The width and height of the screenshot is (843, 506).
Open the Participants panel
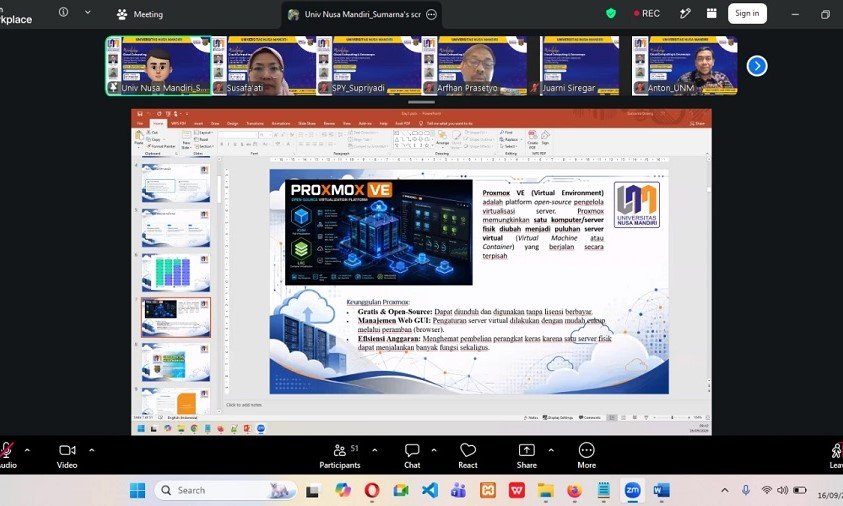point(340,455)
